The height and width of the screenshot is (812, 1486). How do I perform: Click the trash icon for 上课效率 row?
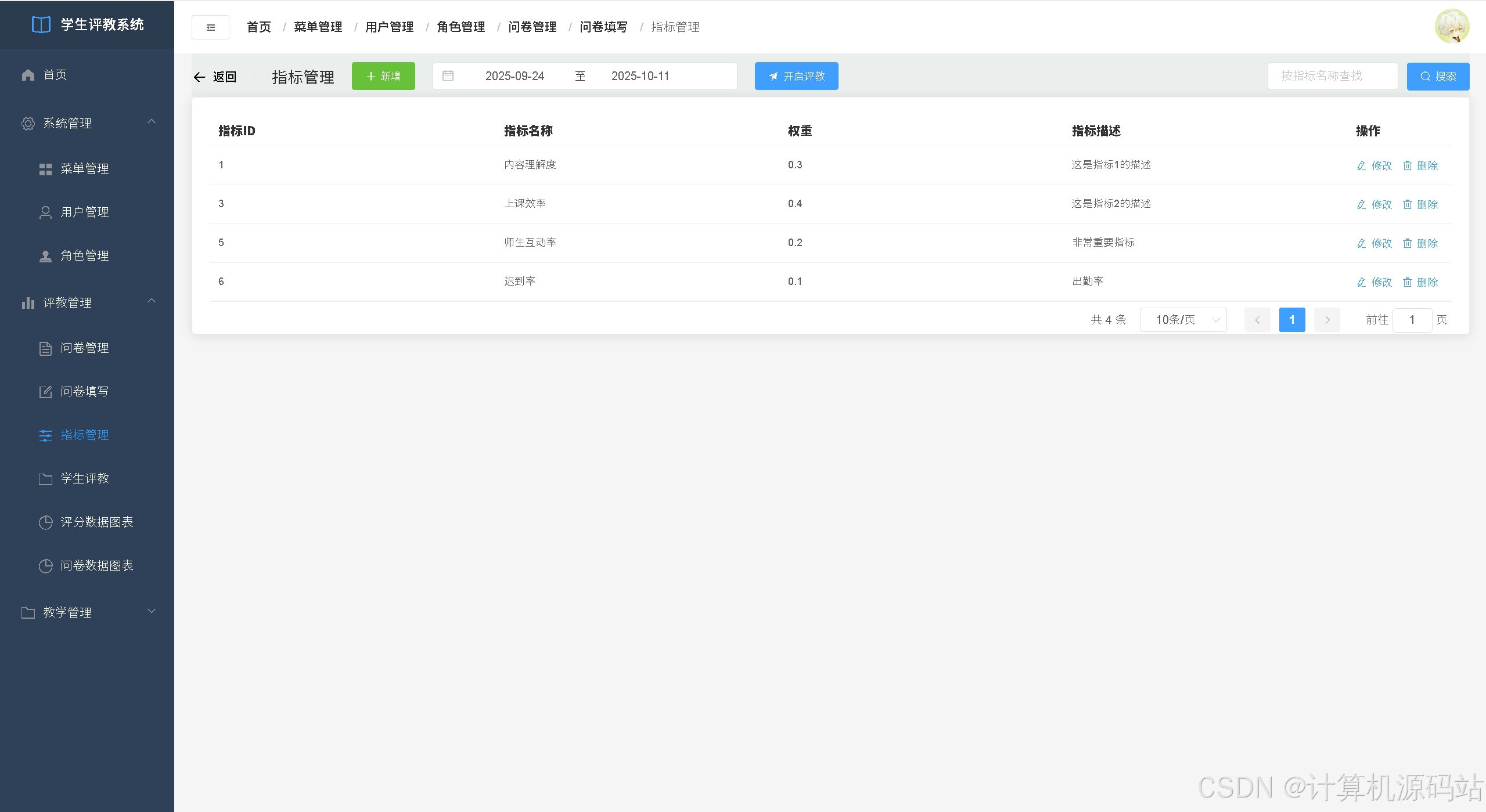[1407, 205]
